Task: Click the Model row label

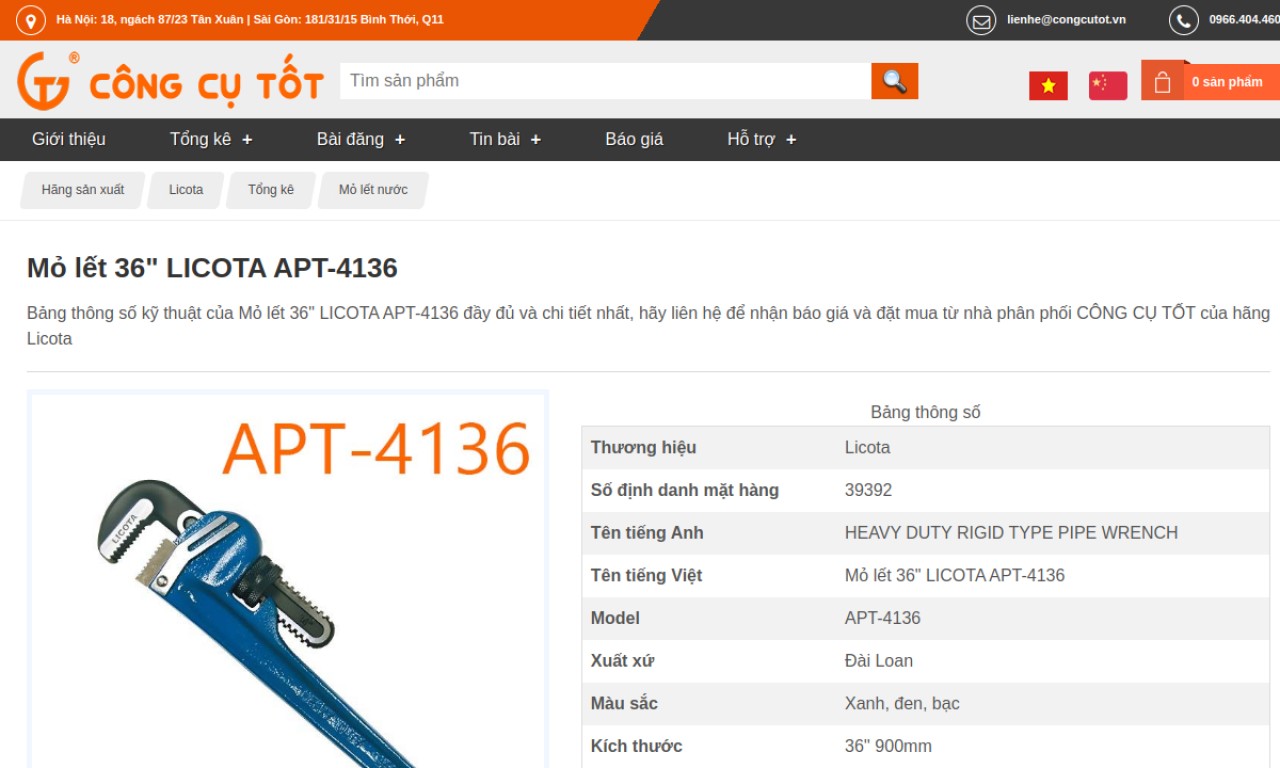Action: (x=615, y=618)
